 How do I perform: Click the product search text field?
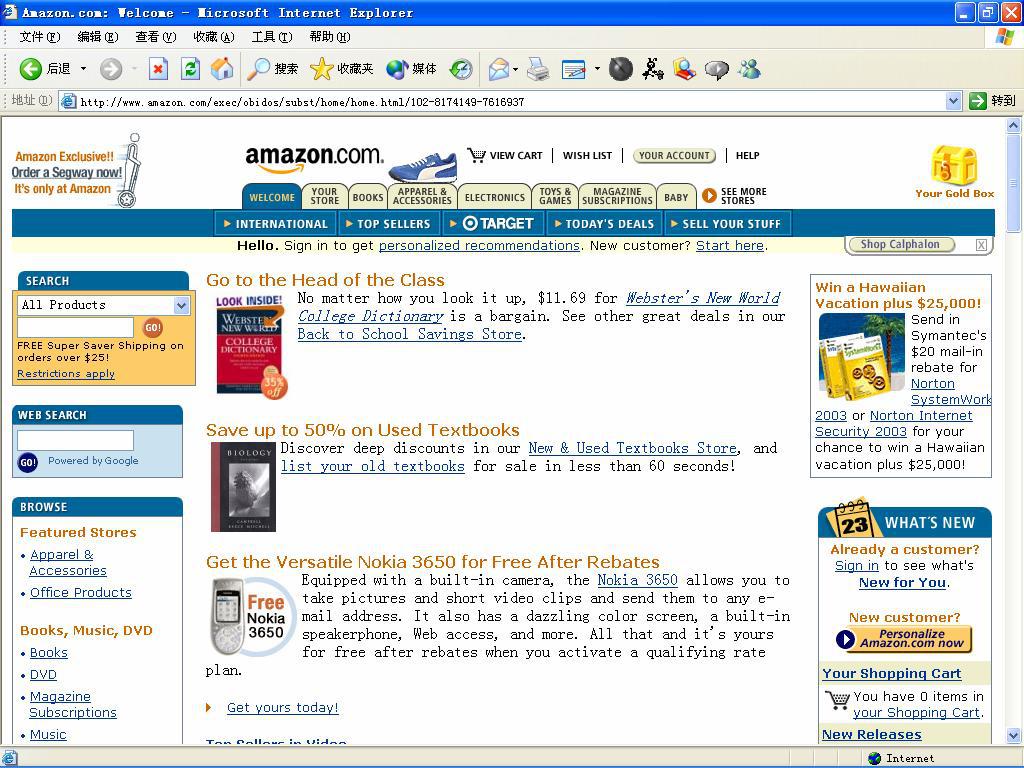click(75, 327)
